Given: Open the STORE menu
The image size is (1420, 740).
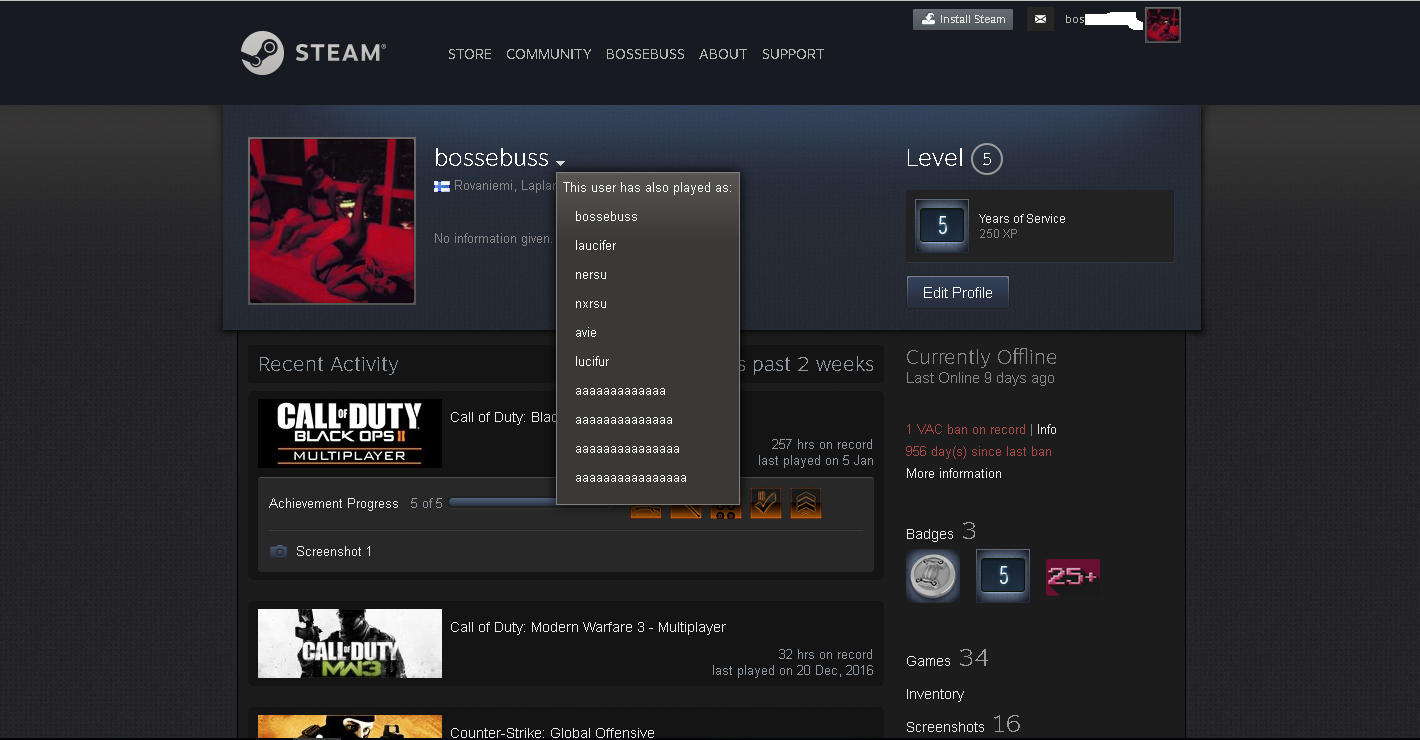Looking at the screenshot, I should 470,54.
